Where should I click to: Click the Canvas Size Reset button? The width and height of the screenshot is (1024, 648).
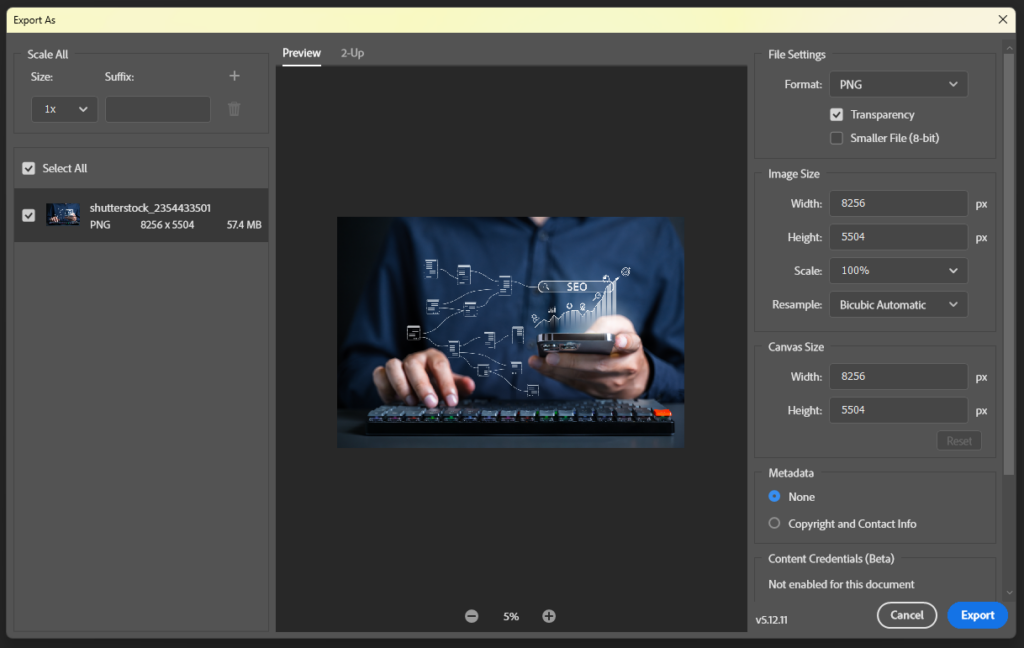[x=959, y=441]
